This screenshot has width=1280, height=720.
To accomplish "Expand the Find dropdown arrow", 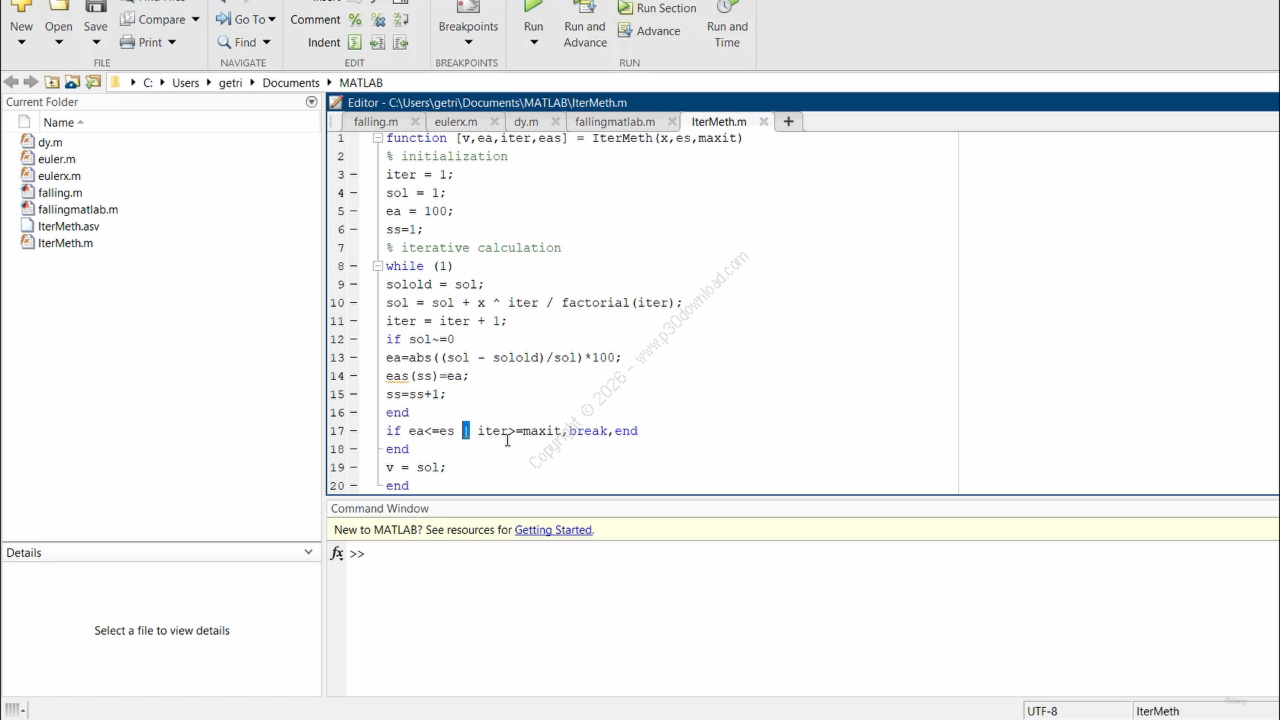I will tap(266, 42).
